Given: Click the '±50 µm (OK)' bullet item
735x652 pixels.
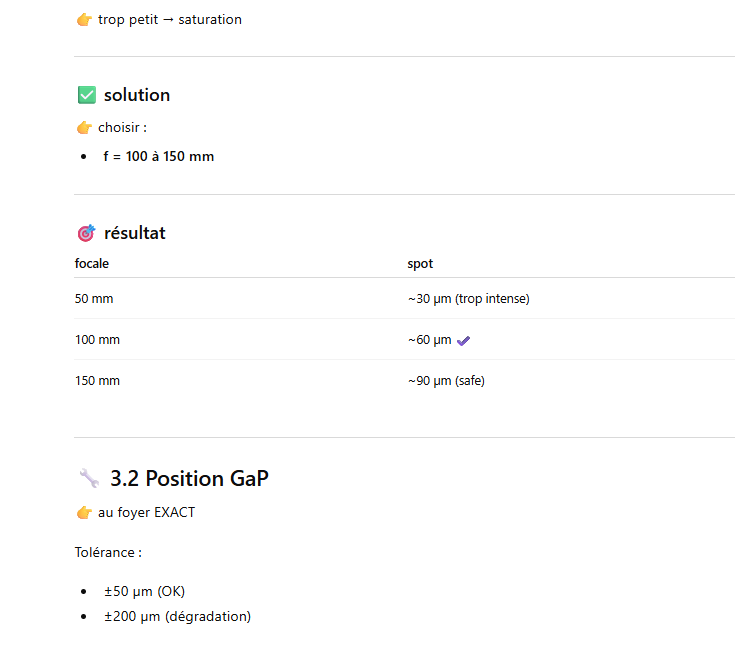Looking at the screenshot, I should pyautogui.click(x=144, y=591).
